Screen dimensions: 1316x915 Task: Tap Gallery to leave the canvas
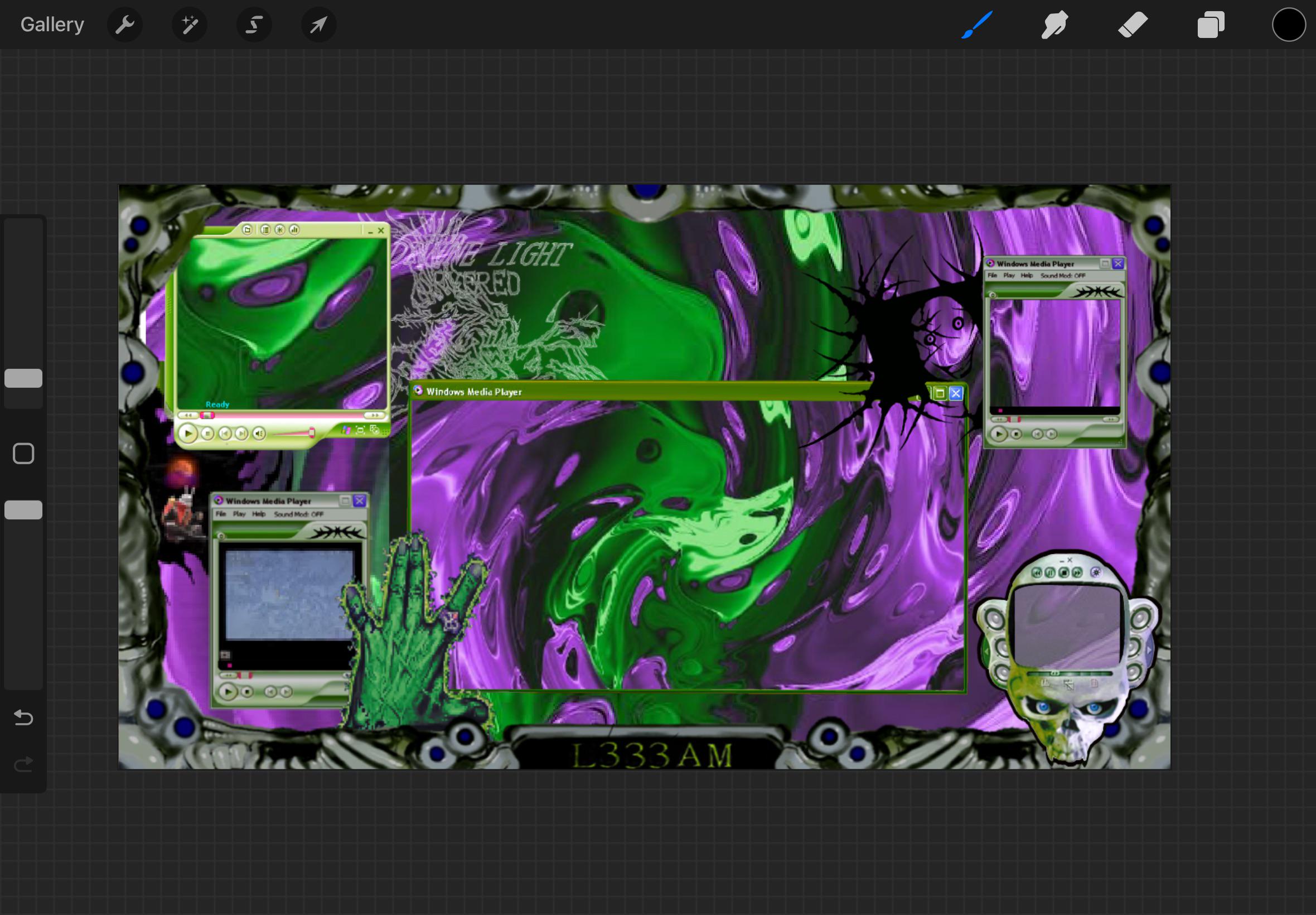point(51,24)
